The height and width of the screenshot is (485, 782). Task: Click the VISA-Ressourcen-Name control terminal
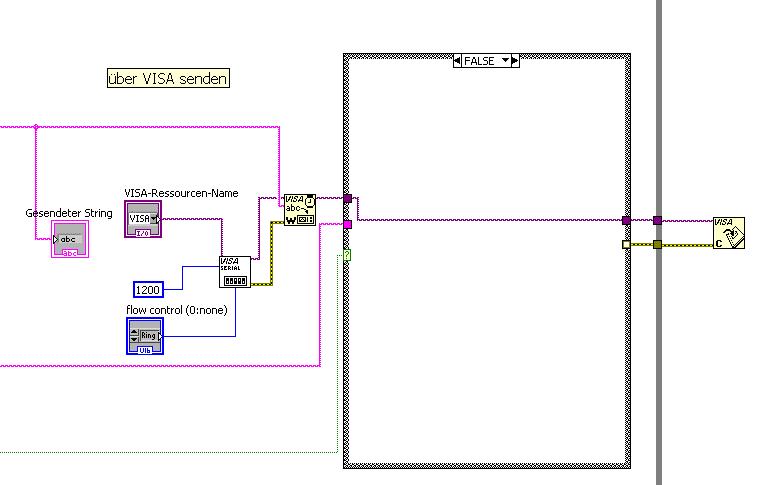click(x=143, y=219)
